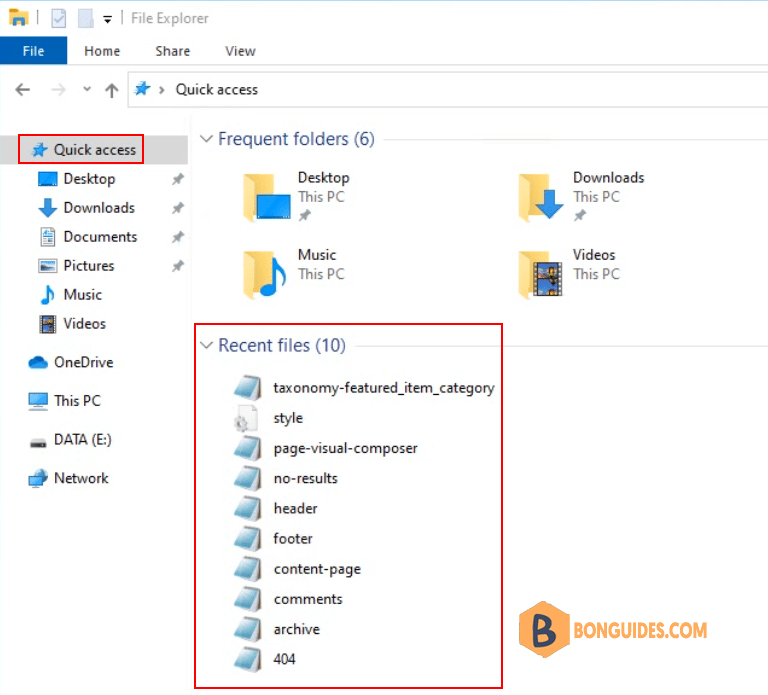Click the File Explorer title bar icon
Image resolution: width=768 pixels, height=695 pixels.
pyautogui.click(x=18, y=18)
